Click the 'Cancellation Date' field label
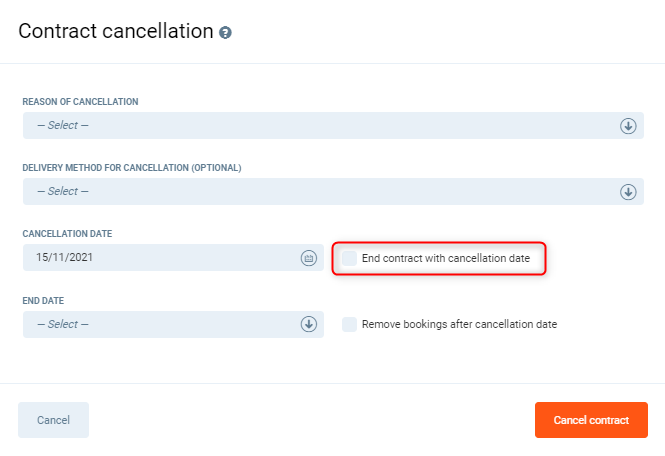Image resolution: width=665 pixels, height=456 pixels. click(67, 234)
